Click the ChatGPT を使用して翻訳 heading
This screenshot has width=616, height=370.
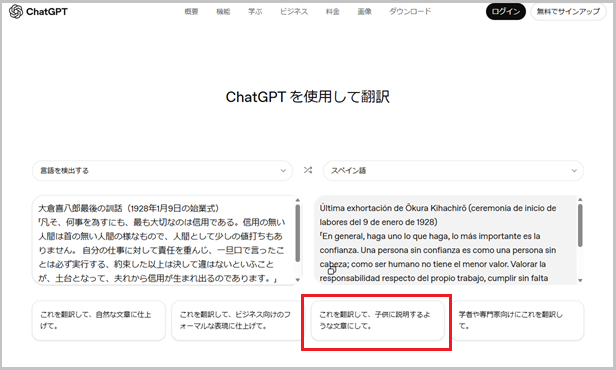[308, 97]
